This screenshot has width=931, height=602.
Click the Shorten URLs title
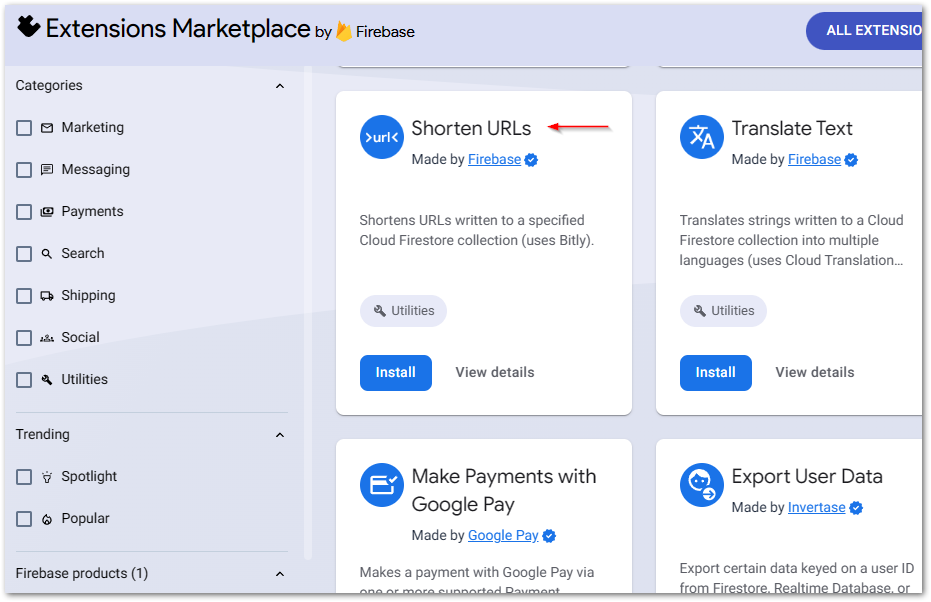coord(471,128)
